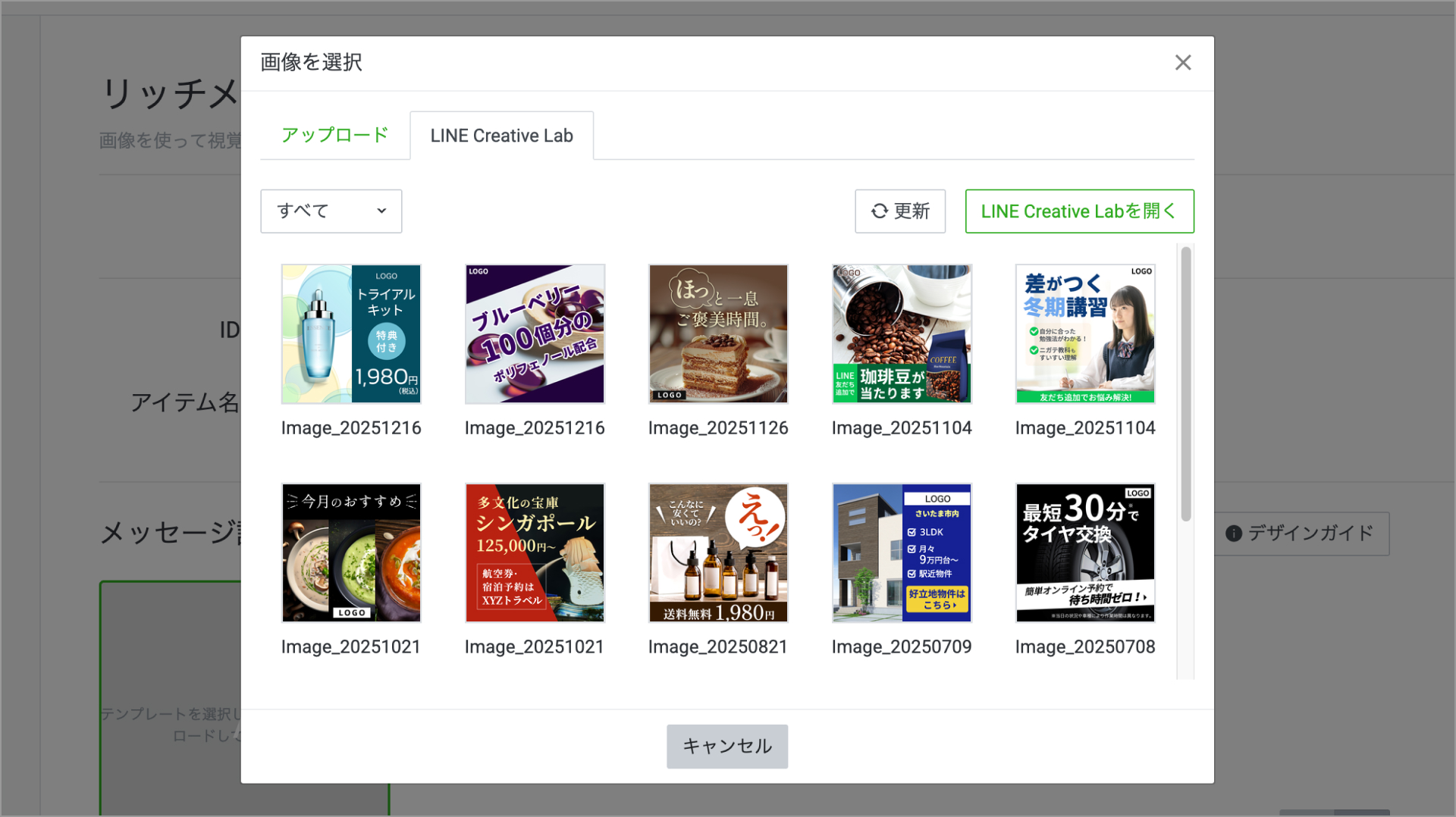Select the monthly recommended soups image
The image size is (1456, 817).
[x=351, y=553]
